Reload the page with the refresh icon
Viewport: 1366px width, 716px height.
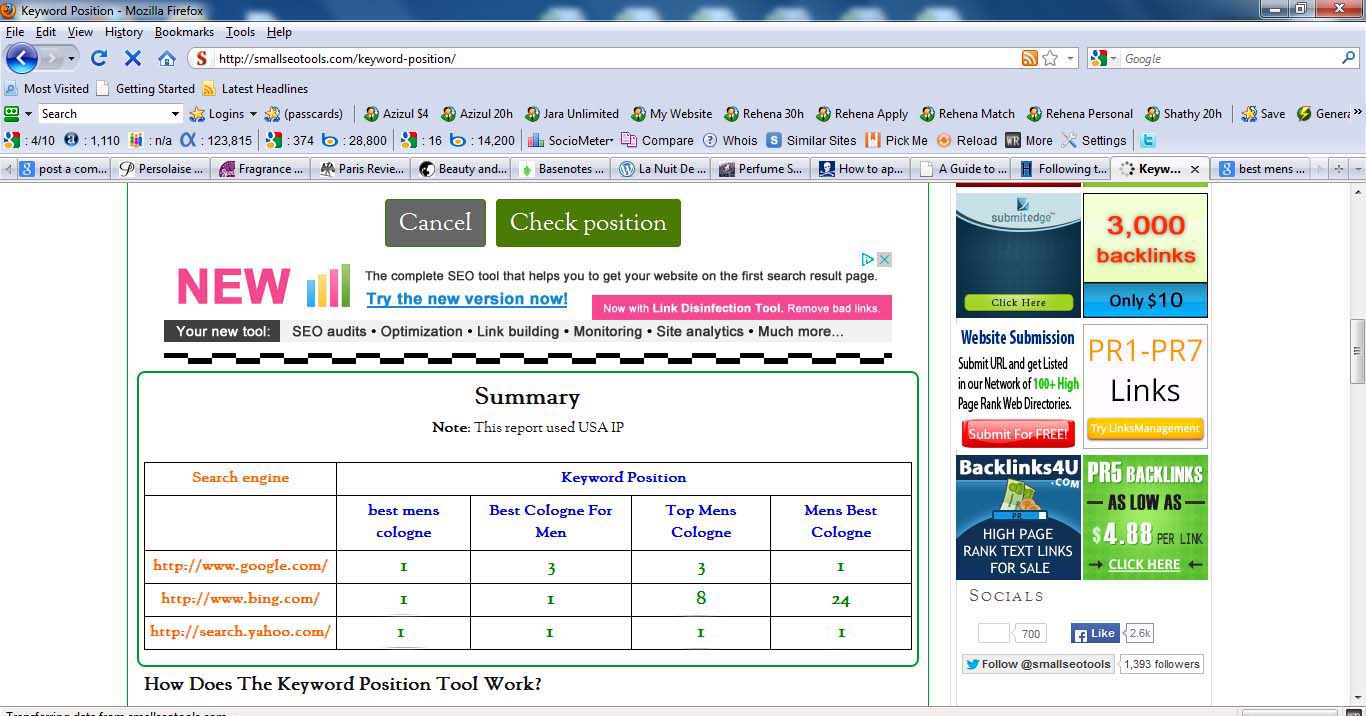coord(99,58)
